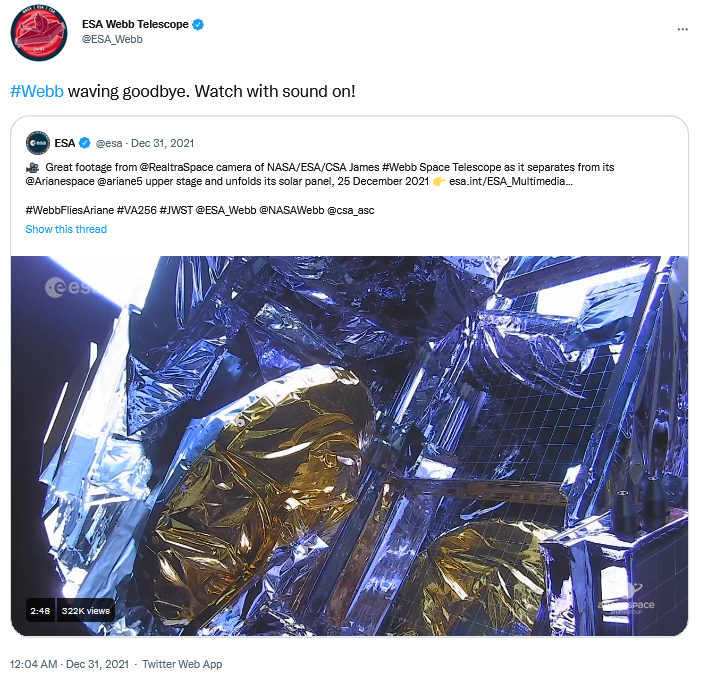Click the movie camera emoji icon
709x683 pixels.
(32, 168)
